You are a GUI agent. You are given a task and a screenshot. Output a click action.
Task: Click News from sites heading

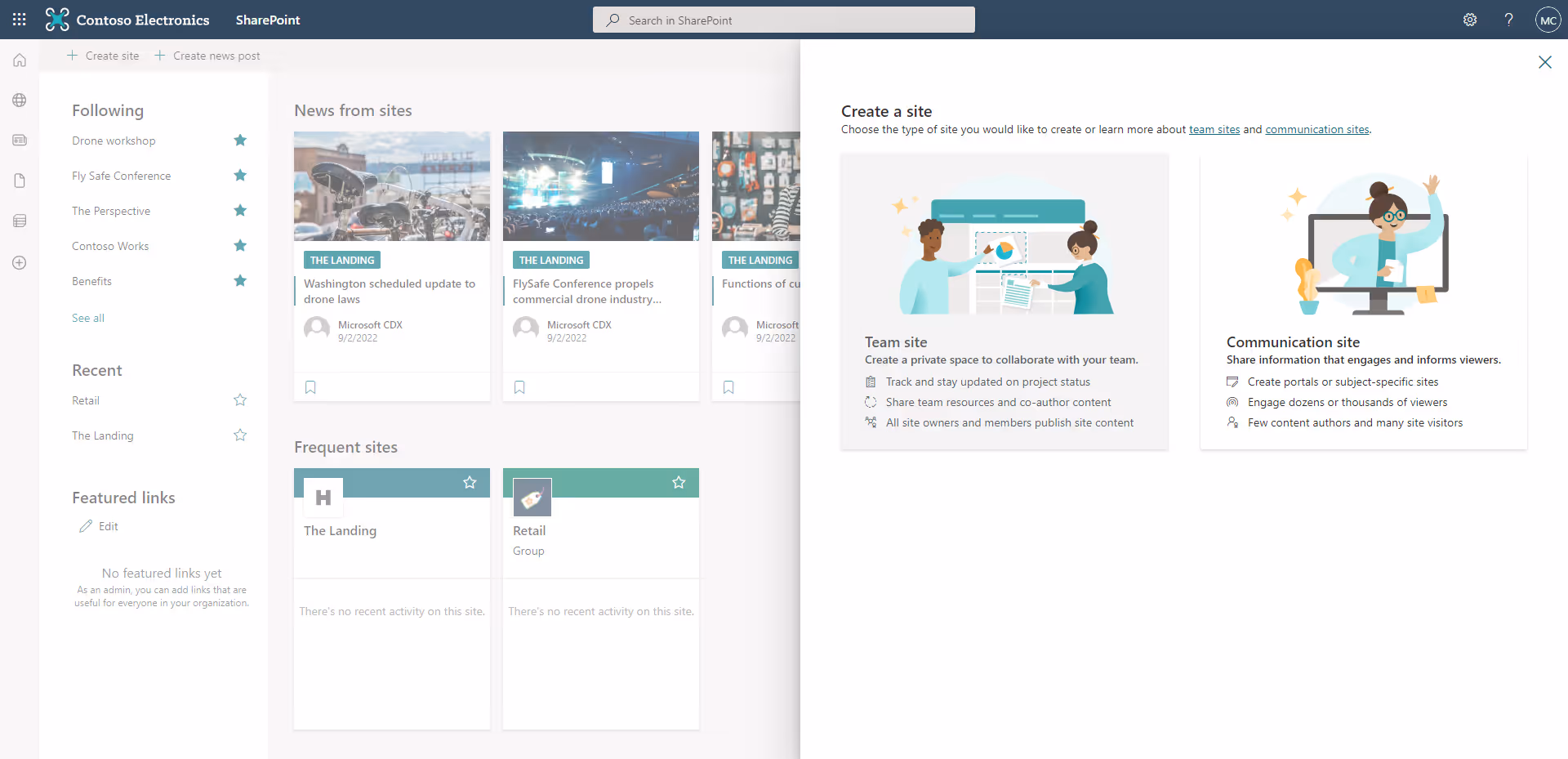click(x=353, y=110)
